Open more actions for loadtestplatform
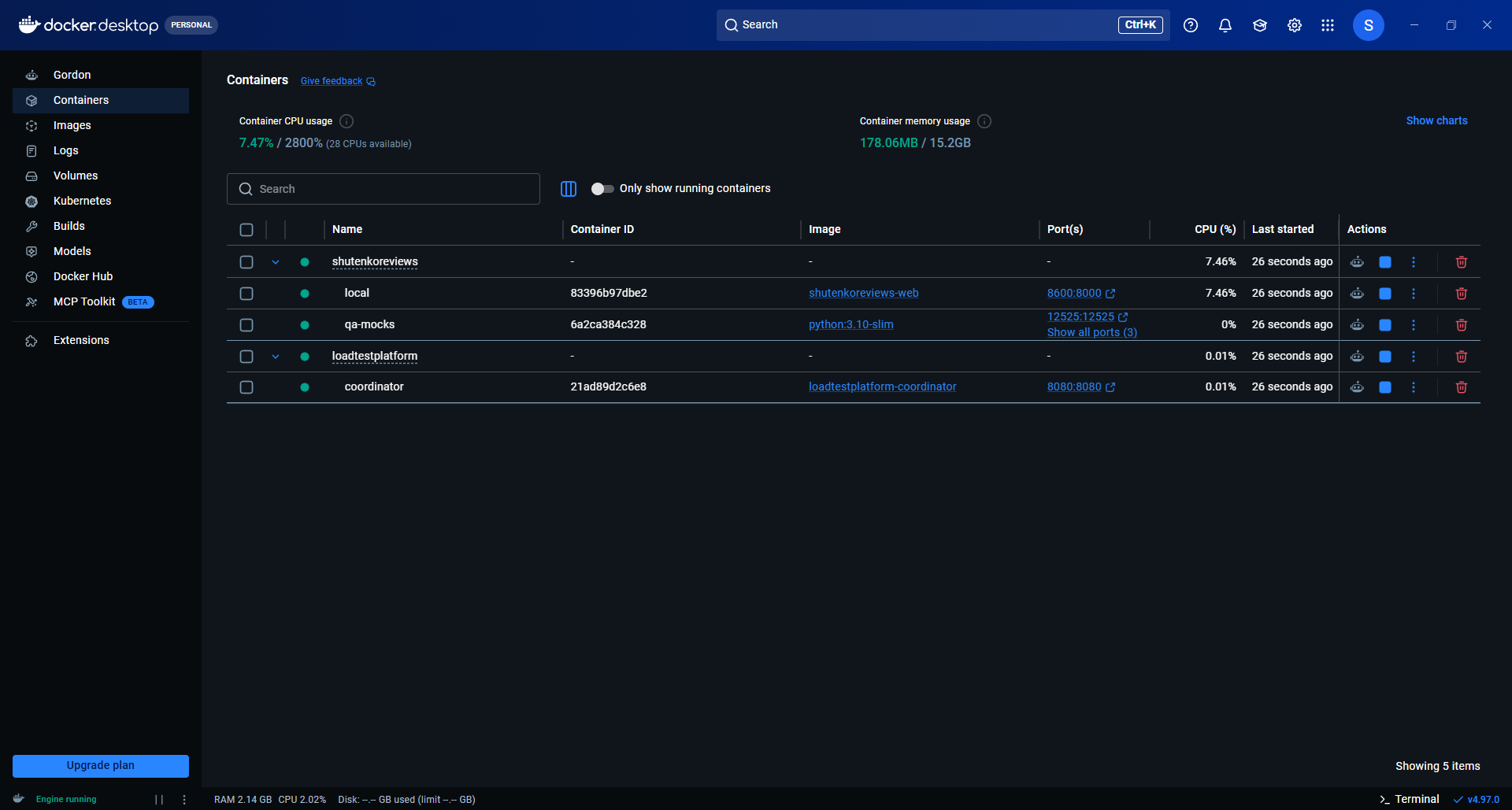Image resolution: width=1512 pixels, height=810 pixels. (1414, 357)
